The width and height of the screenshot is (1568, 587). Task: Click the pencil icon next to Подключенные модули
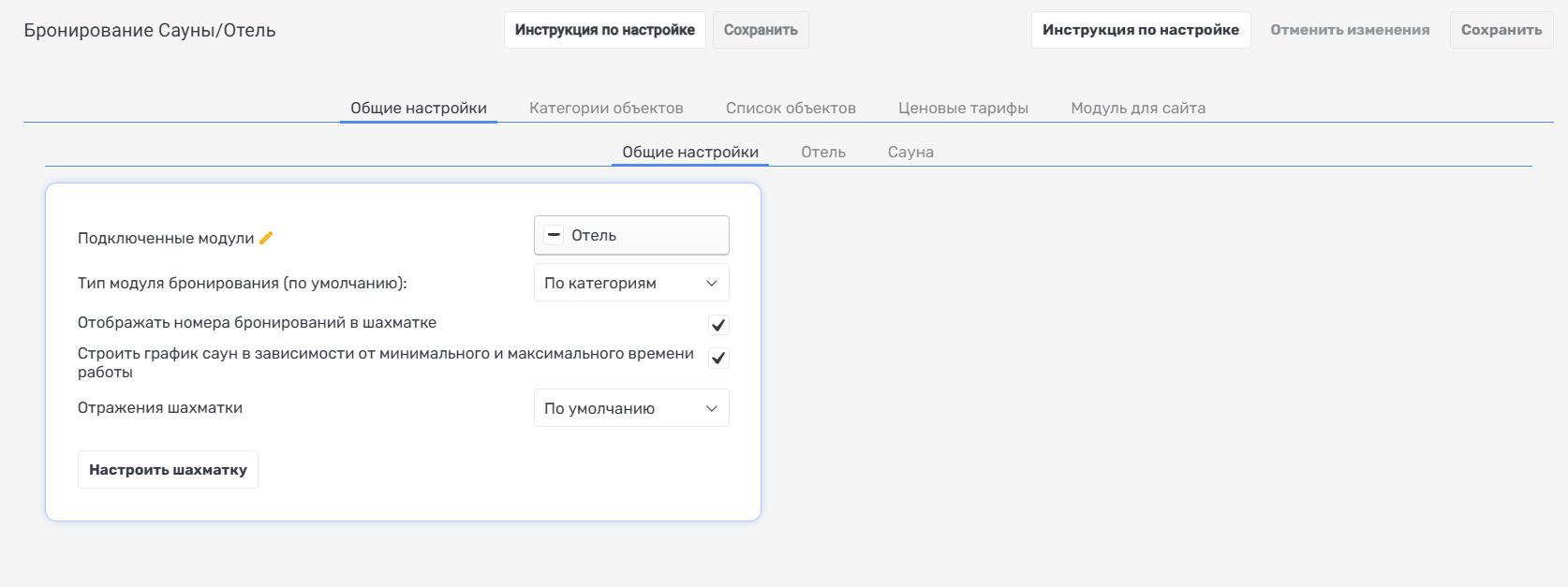(x=266, y=238)
